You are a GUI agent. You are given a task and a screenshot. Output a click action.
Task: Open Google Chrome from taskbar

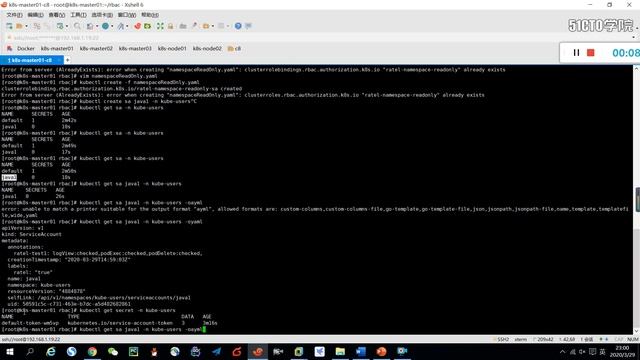point(92,351)
